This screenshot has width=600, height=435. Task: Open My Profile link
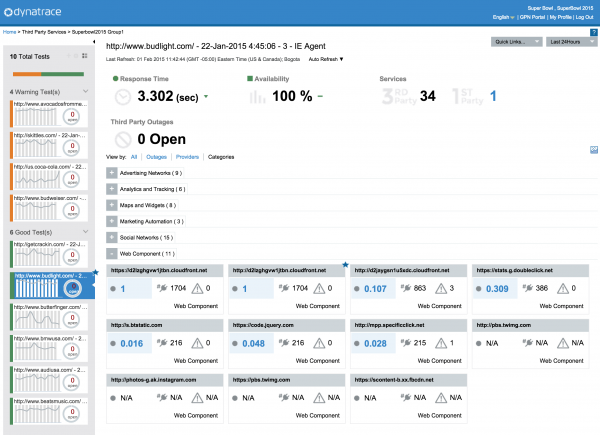tap(561, 17)
